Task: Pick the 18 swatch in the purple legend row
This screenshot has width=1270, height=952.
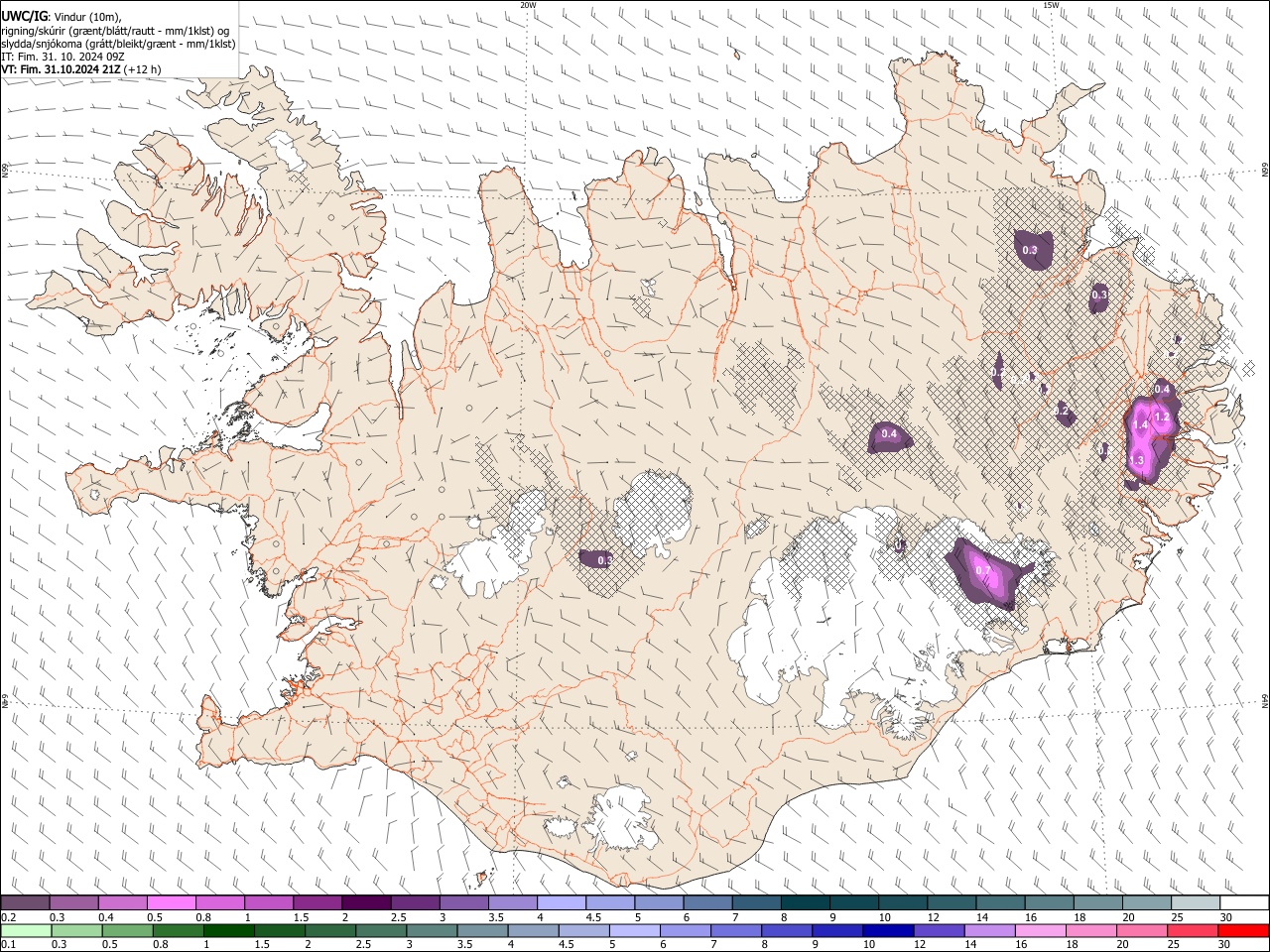Action: coord(1097,903)
